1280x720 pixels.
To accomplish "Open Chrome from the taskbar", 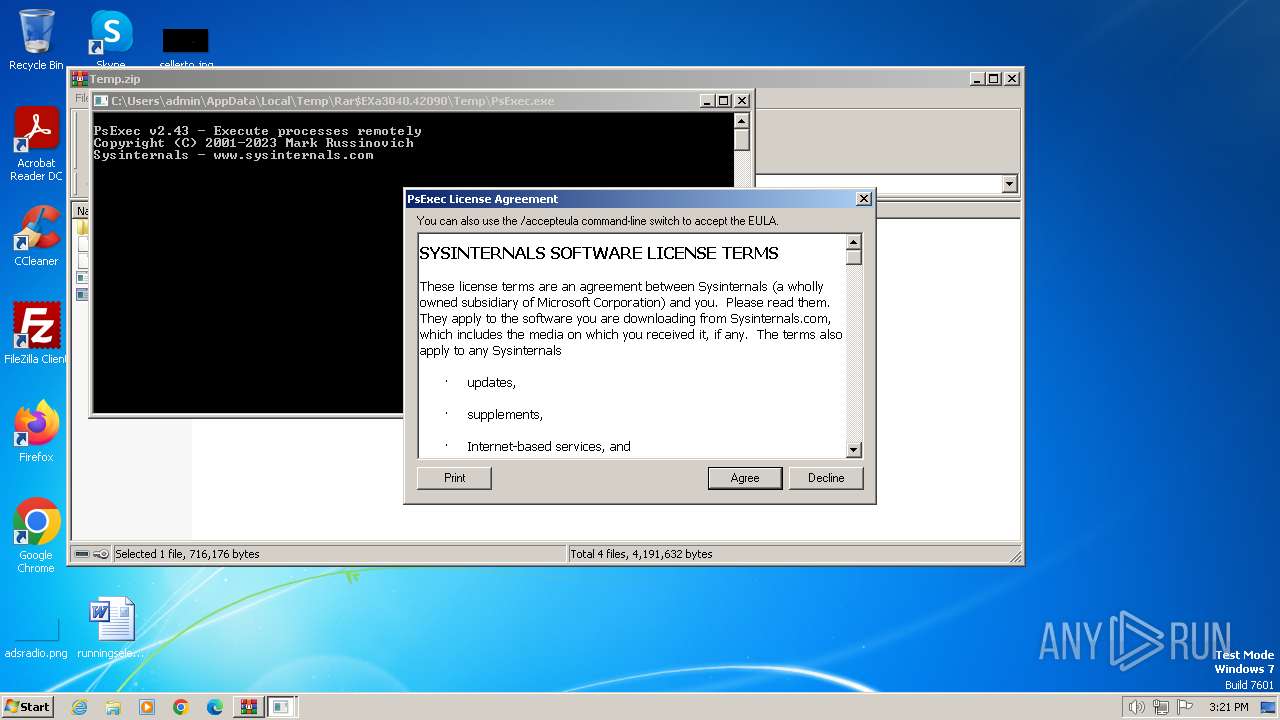I will tap(181, 707).
